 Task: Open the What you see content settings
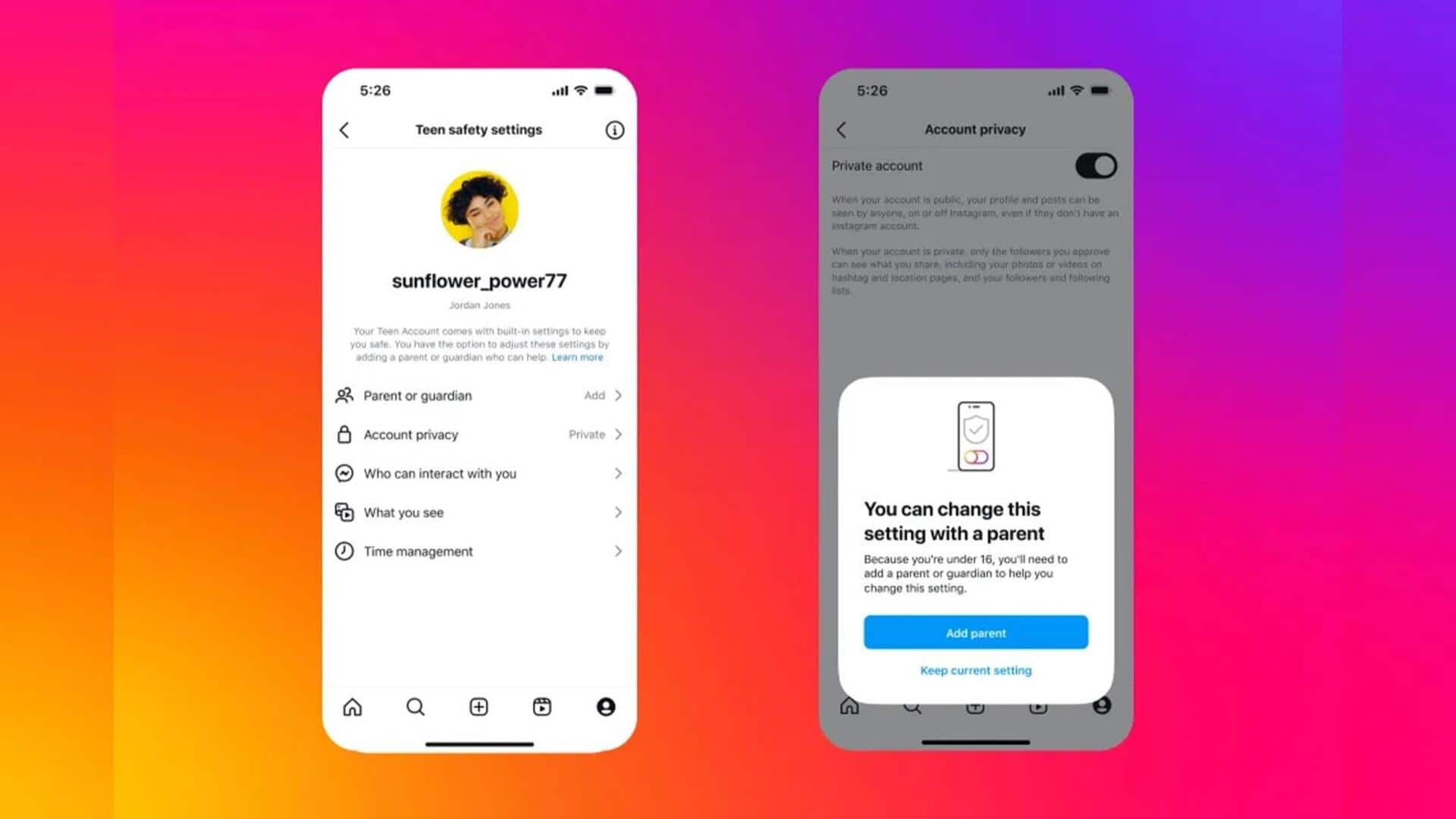(480, 512)
